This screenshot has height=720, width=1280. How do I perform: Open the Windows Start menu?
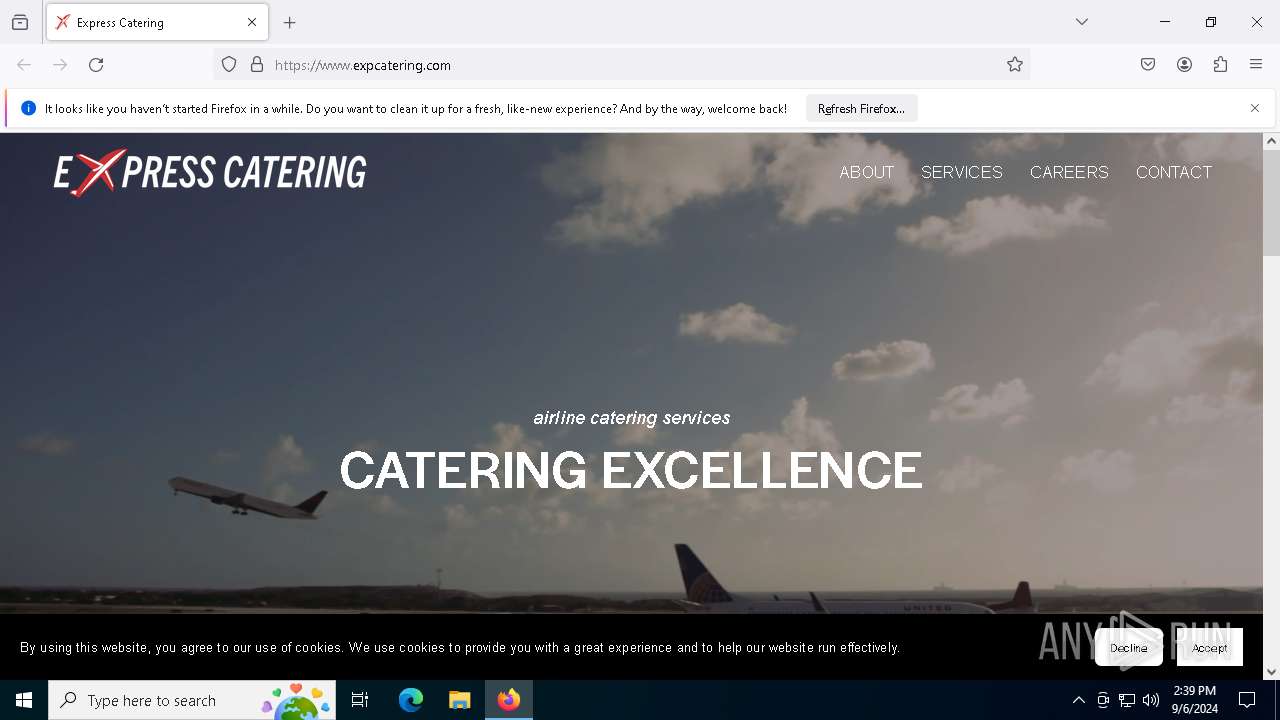pos(24,700)
